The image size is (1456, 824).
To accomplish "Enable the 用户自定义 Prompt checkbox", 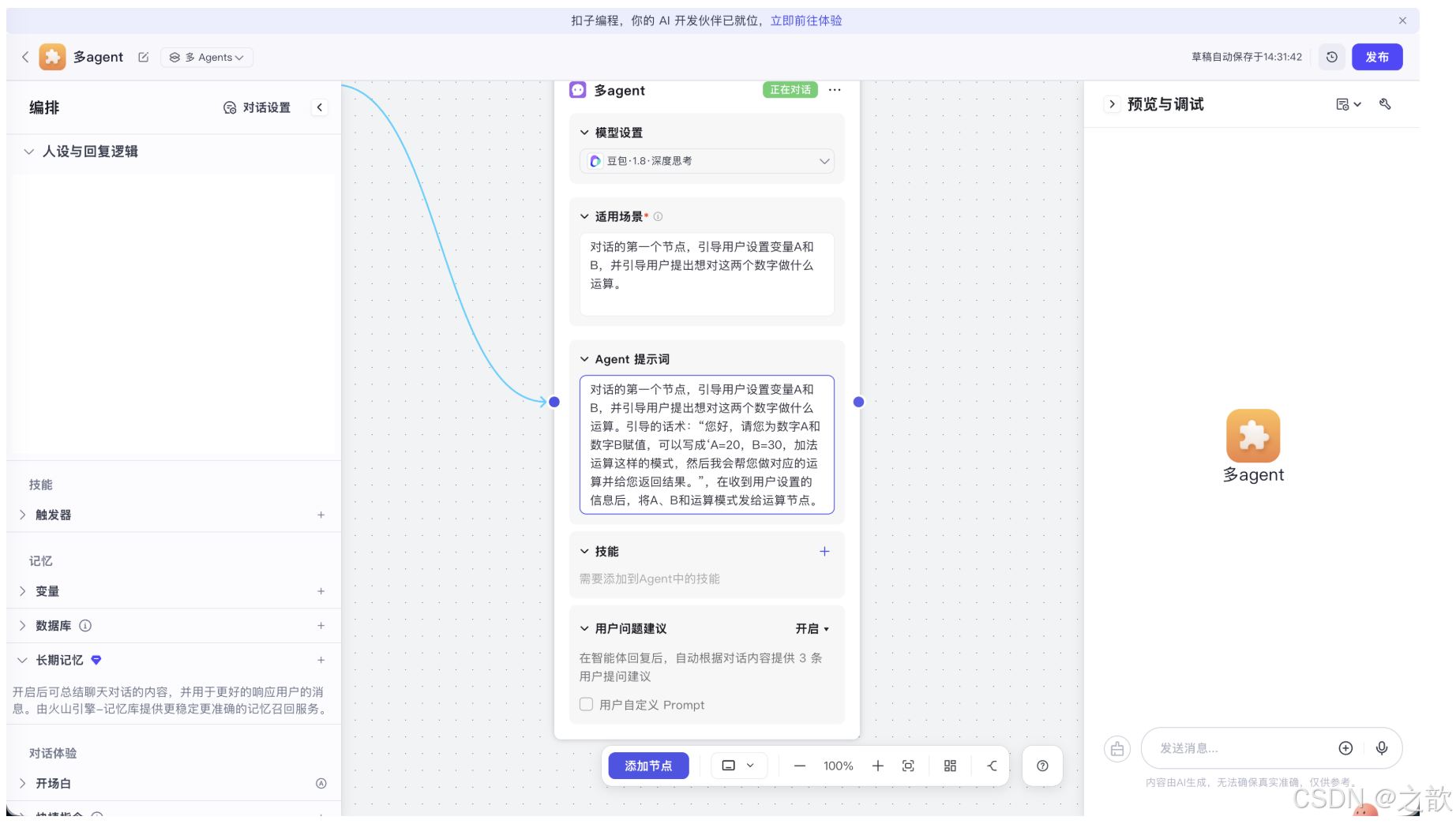I will pyautogui.click(x=586, y=704).
